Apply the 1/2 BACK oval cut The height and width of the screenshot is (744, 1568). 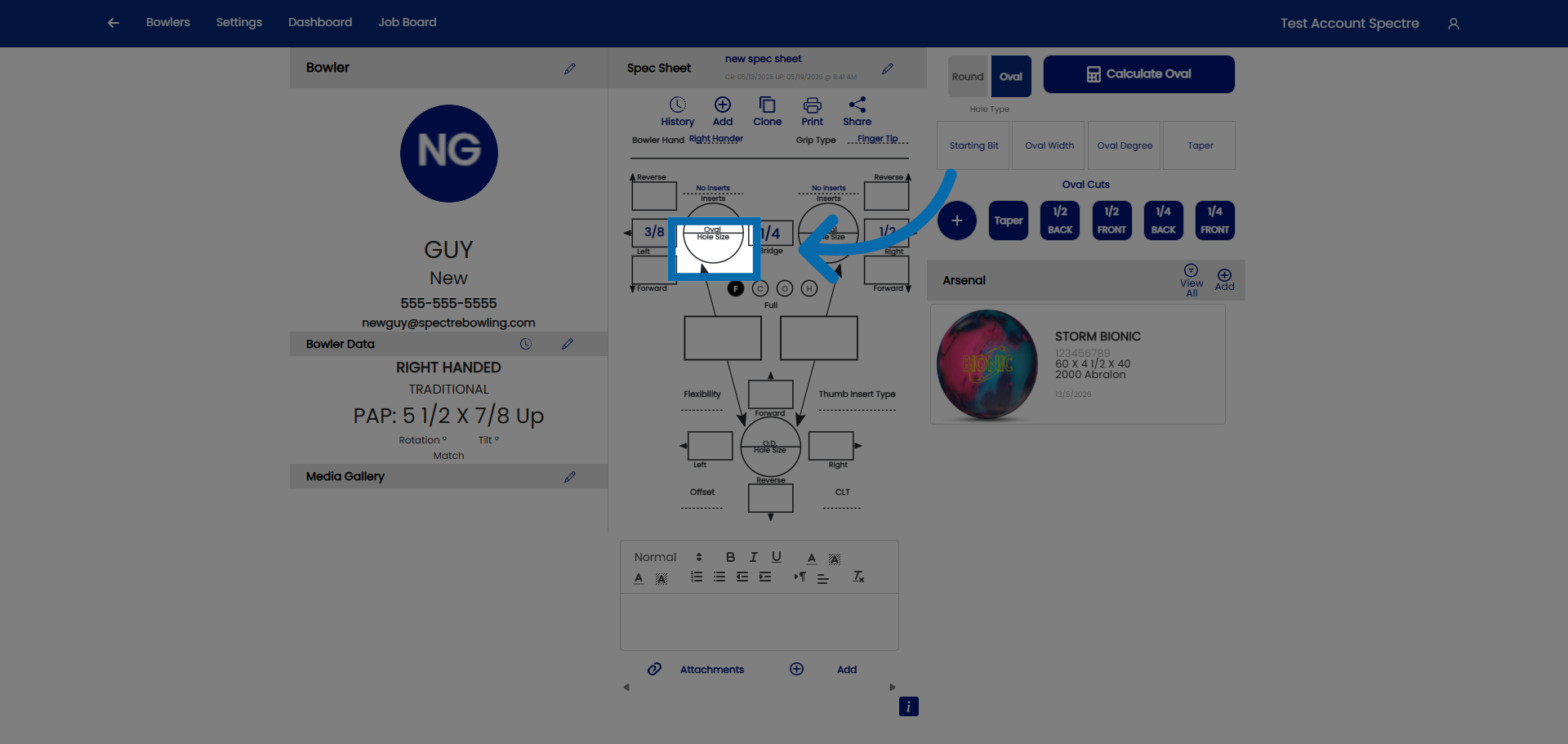pyautogui.click(x=1060, y=221)
